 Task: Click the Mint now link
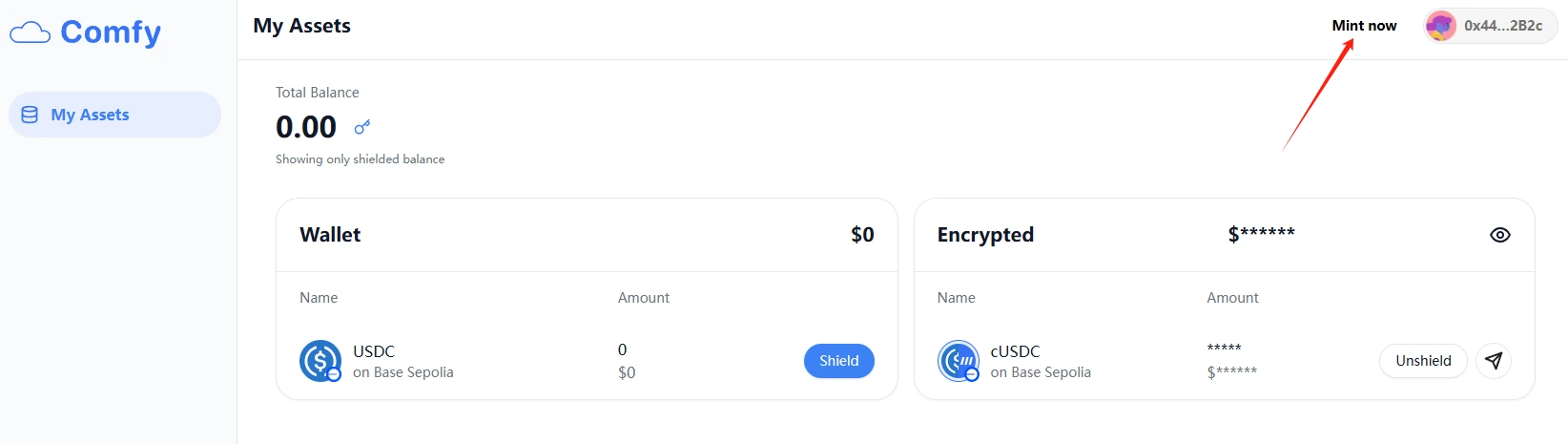(x=1364, y=26)
